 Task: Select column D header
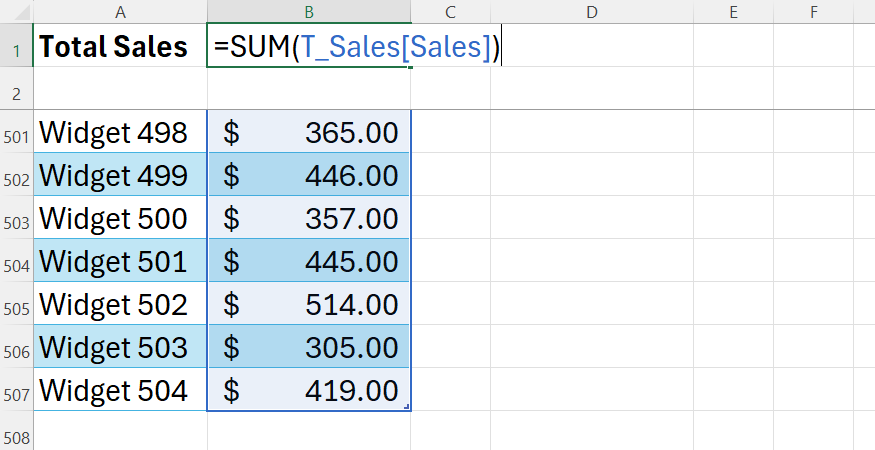coord(592,11)
